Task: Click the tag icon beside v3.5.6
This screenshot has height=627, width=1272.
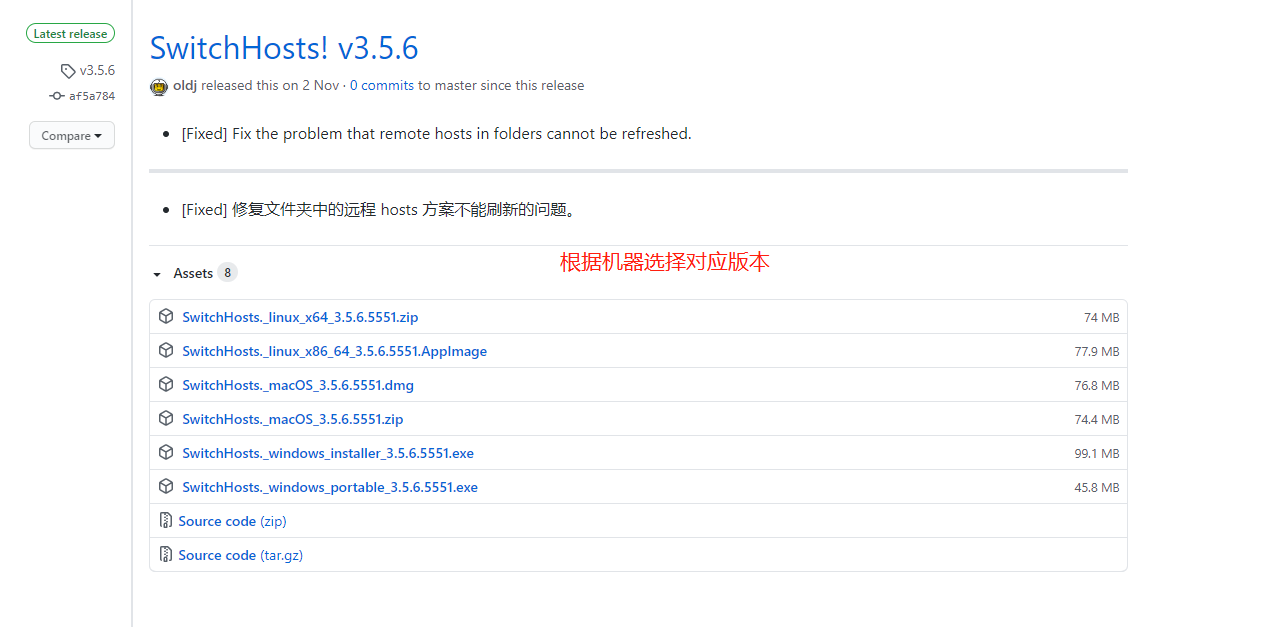Action: (x=68, y=71)
